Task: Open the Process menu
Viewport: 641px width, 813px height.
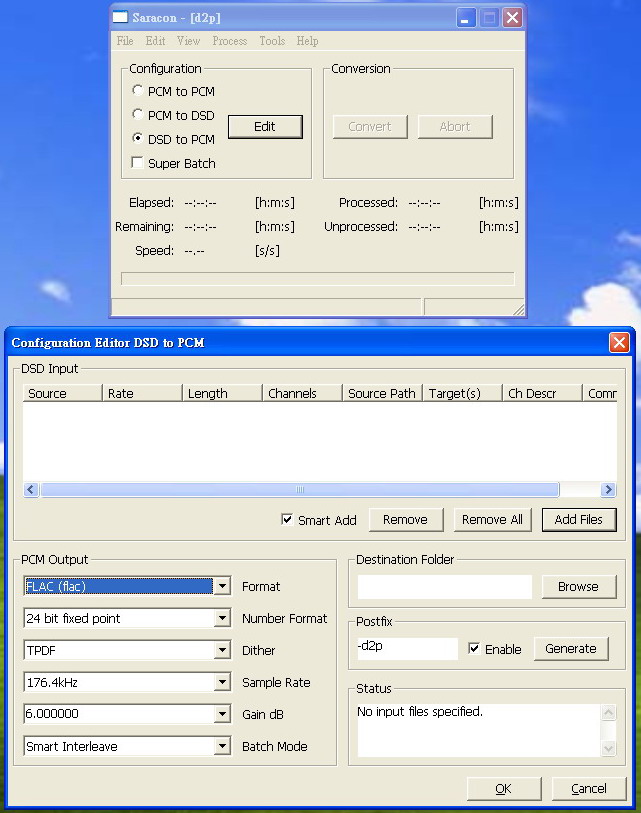Action: tap(230, 41)
